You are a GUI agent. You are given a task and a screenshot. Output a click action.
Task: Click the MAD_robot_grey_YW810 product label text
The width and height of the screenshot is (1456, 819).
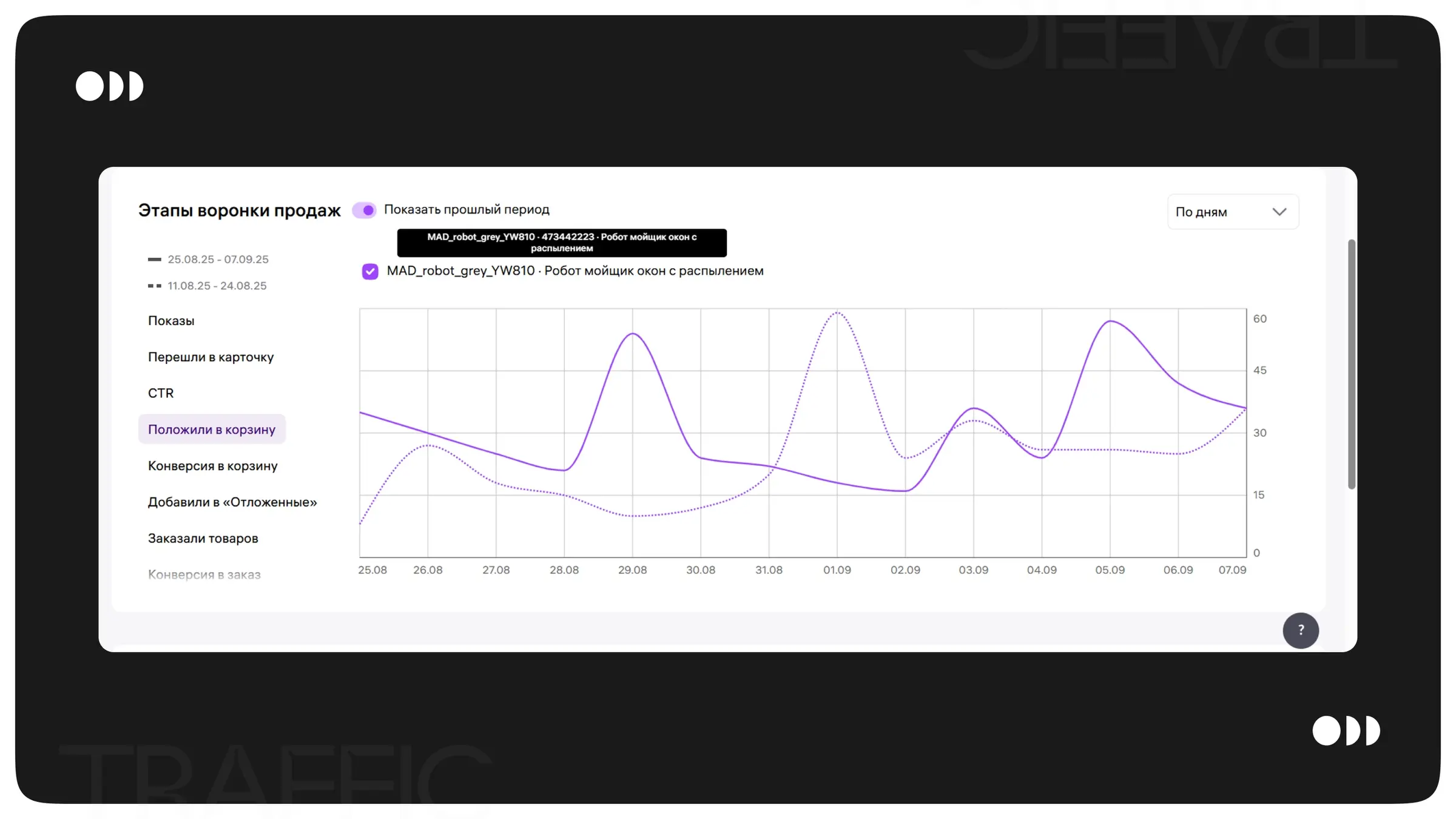575,271
